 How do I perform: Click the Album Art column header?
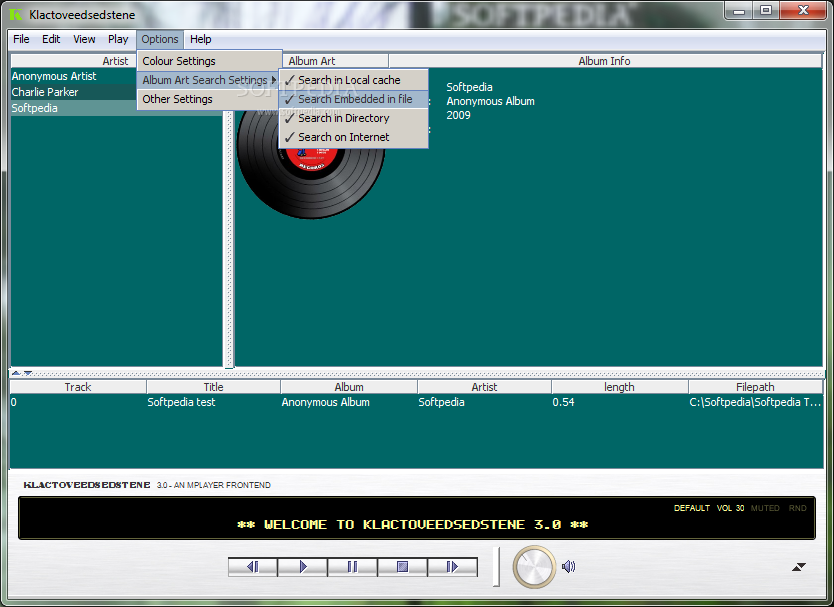(x=335, y=61)
